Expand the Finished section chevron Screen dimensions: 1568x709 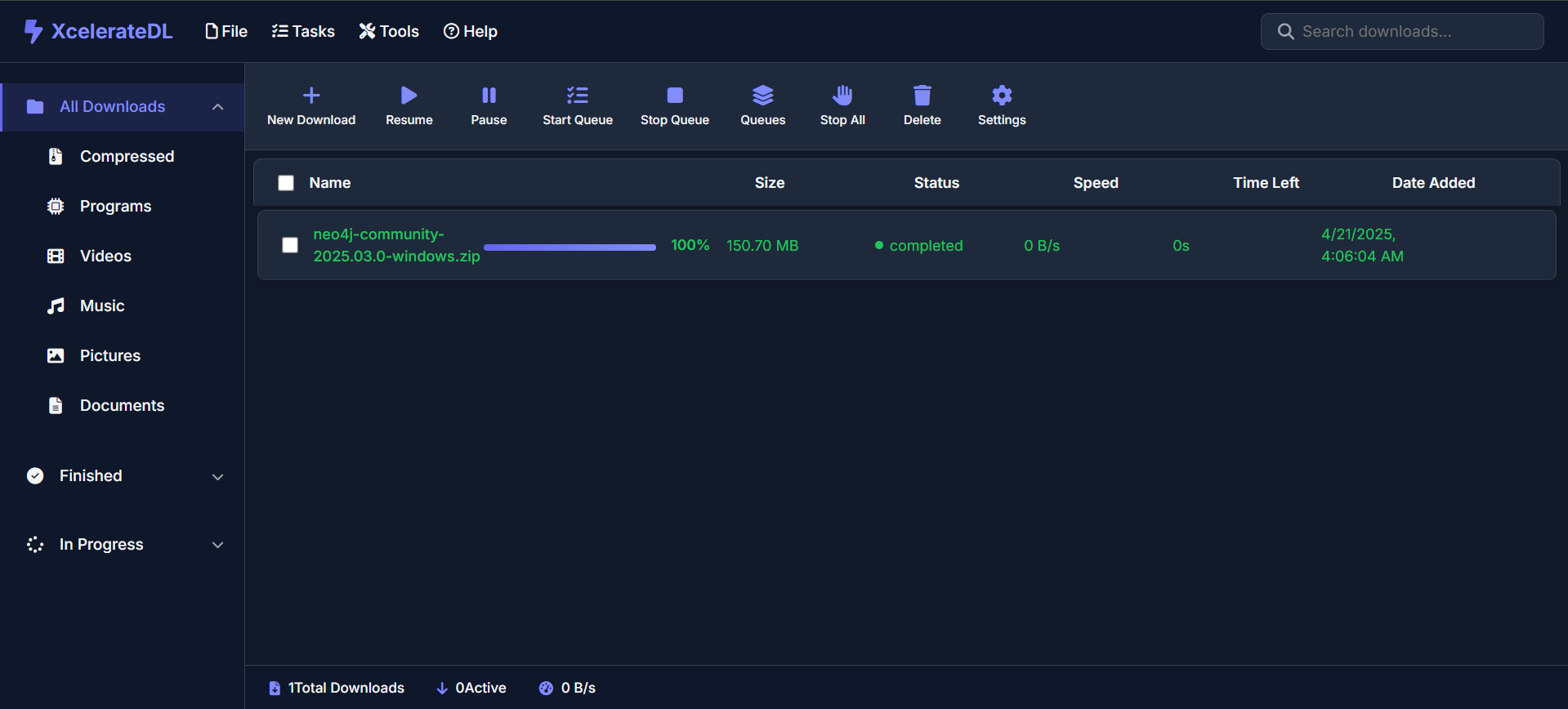(217, 476)
